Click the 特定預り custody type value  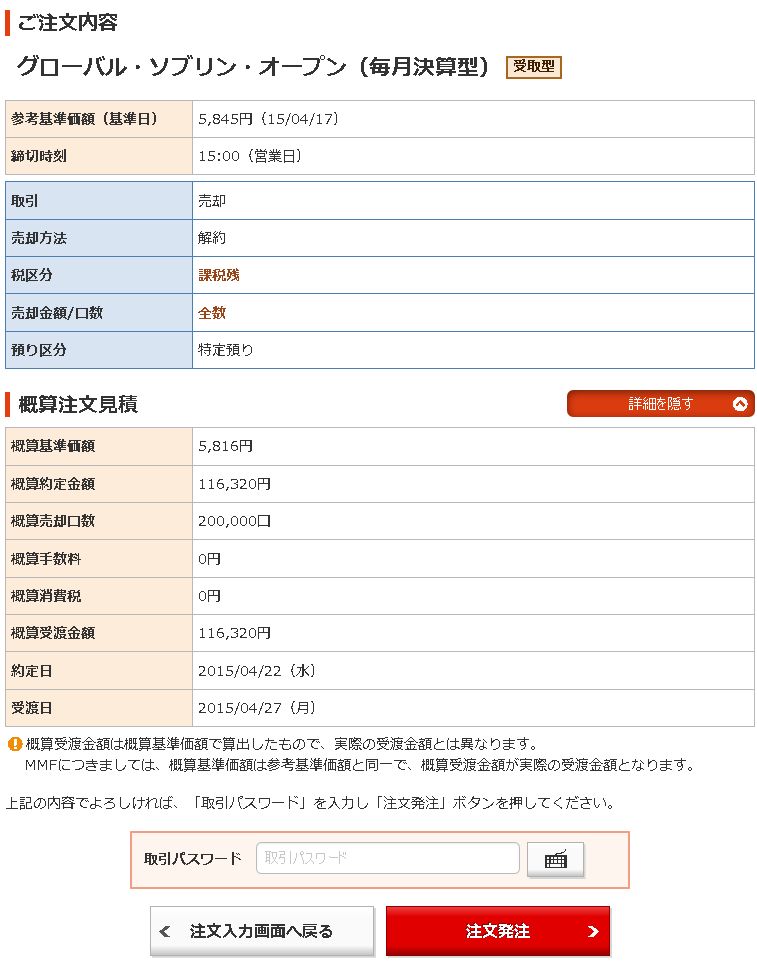point(226,350)
